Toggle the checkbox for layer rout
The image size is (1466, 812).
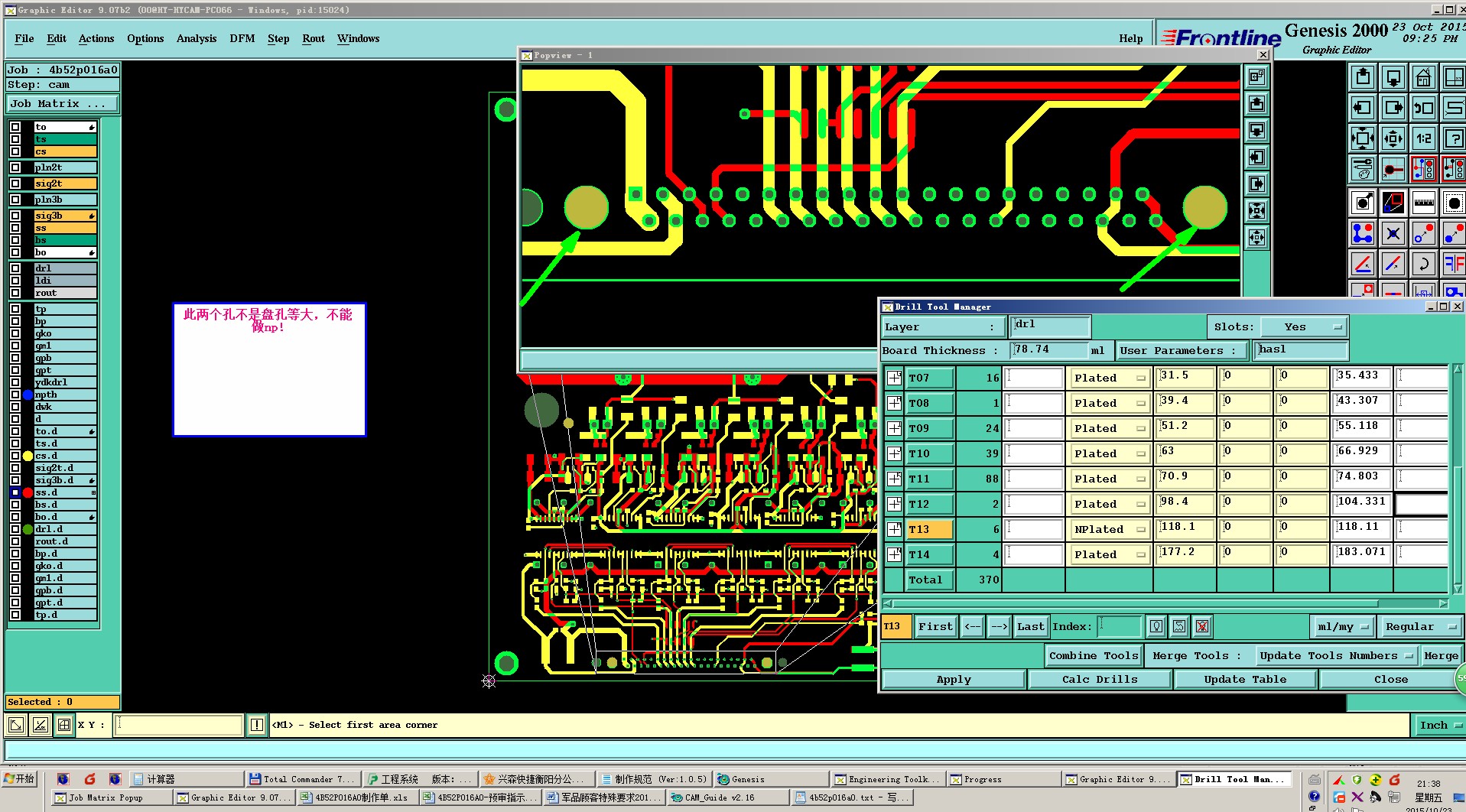15,293
